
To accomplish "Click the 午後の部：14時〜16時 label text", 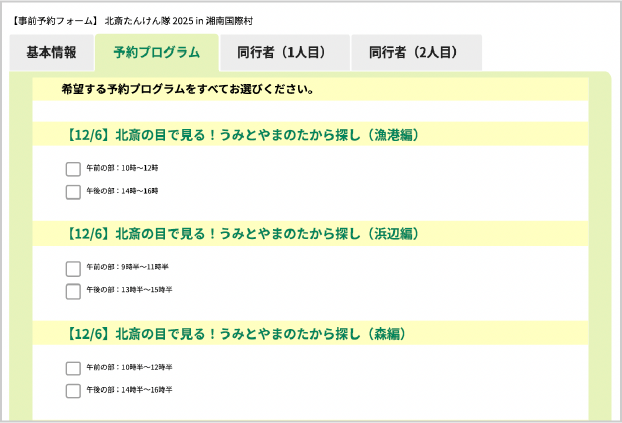I will [x=122, y=191].
